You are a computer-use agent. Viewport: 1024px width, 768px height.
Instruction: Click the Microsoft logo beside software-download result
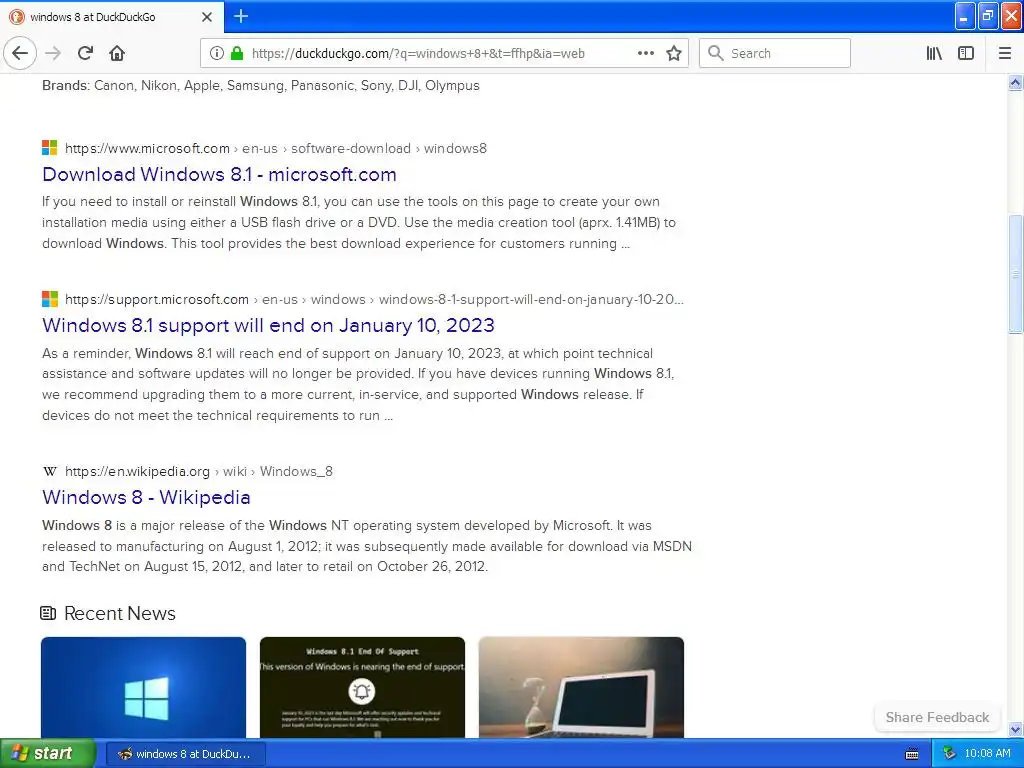(50, 148)
